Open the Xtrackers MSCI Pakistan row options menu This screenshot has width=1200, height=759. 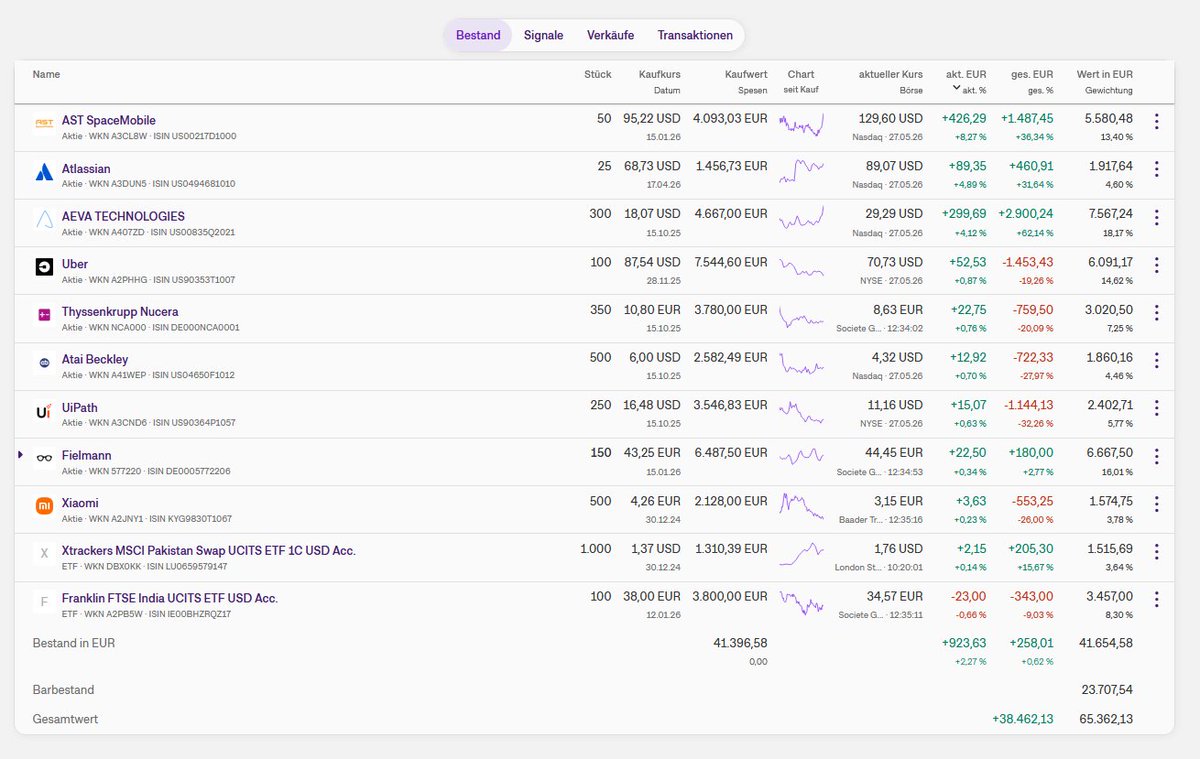point(1156,552)
